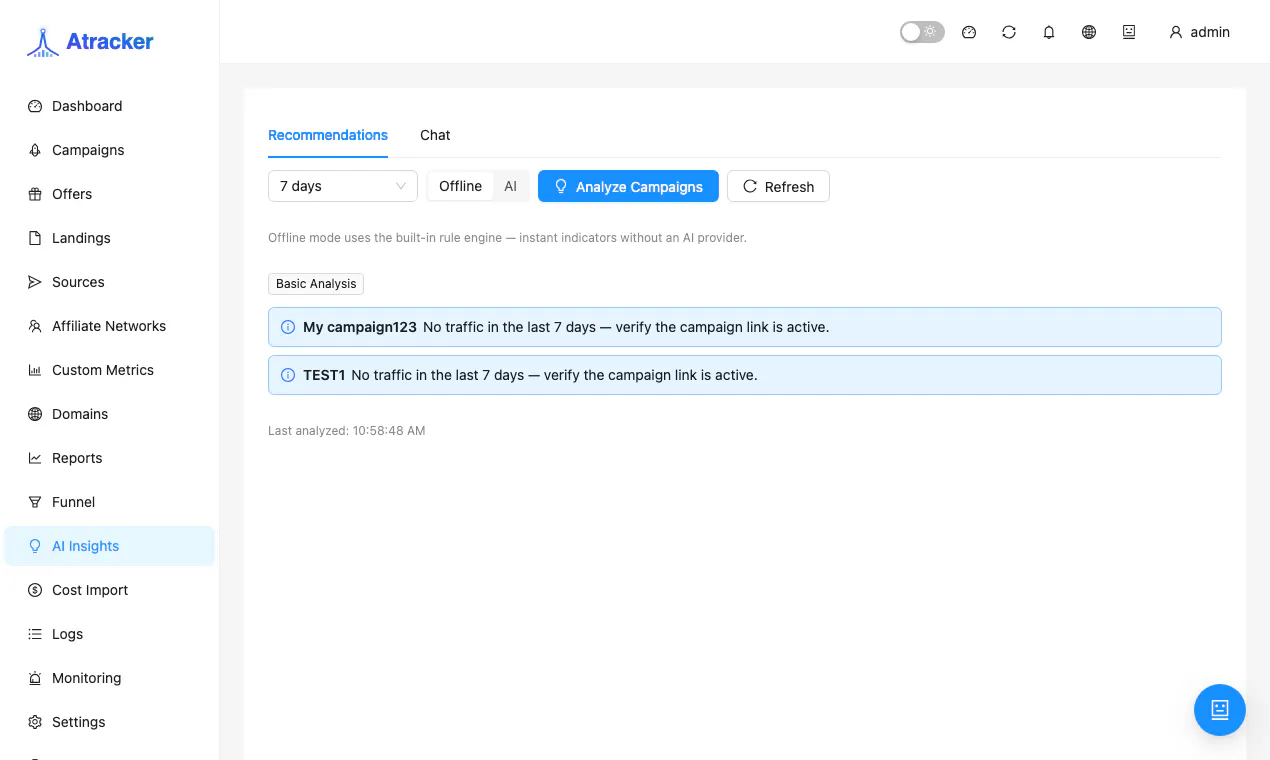
Task: Open Sources menu item
Action: tap(109, 282)
